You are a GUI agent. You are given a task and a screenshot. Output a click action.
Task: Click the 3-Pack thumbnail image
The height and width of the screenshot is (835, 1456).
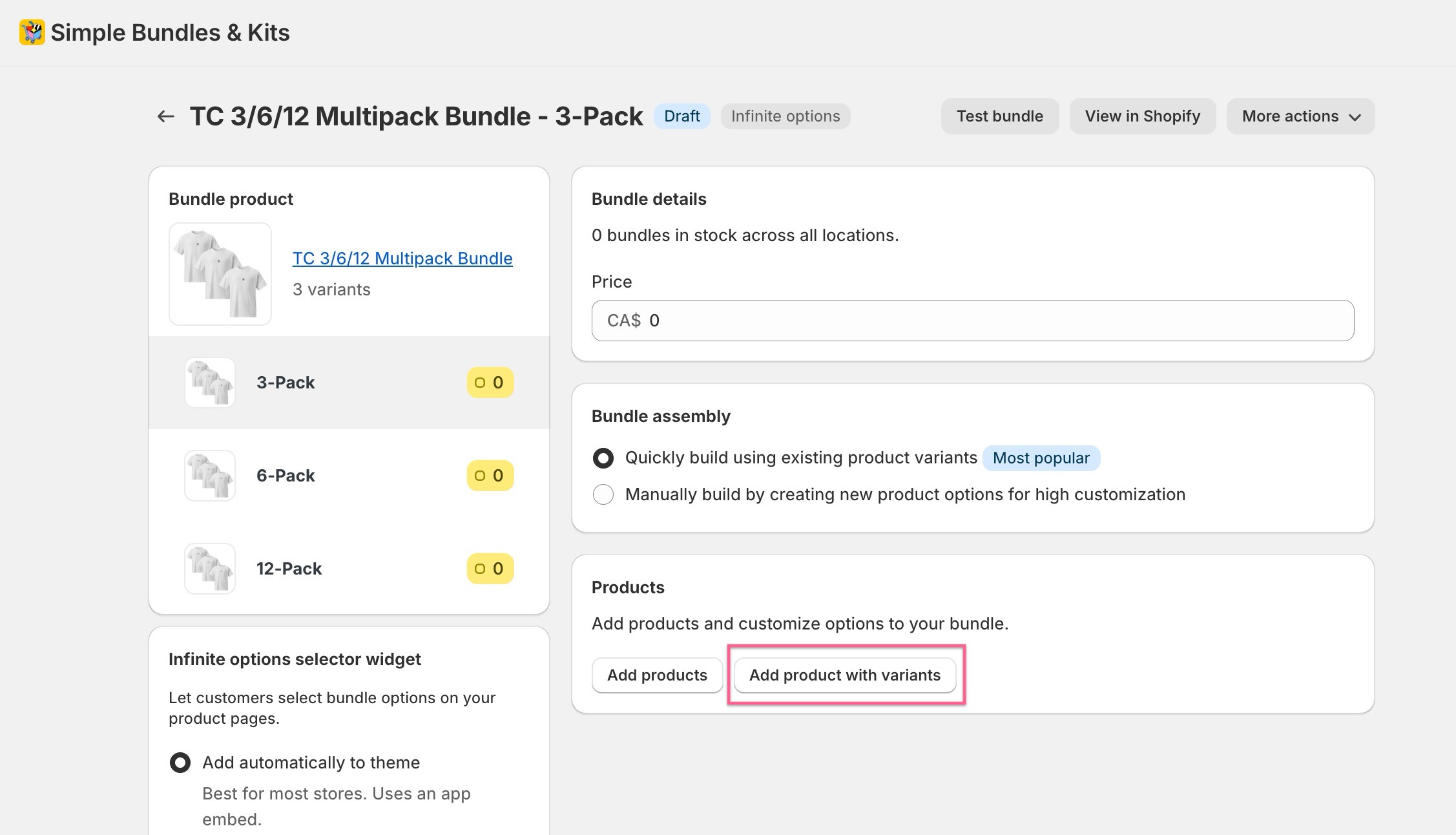[x=210, y=383]
